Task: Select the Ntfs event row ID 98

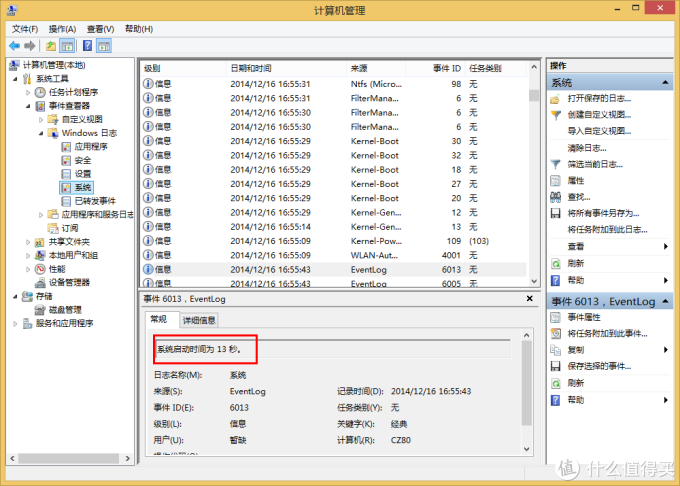Action: (333, 84)
